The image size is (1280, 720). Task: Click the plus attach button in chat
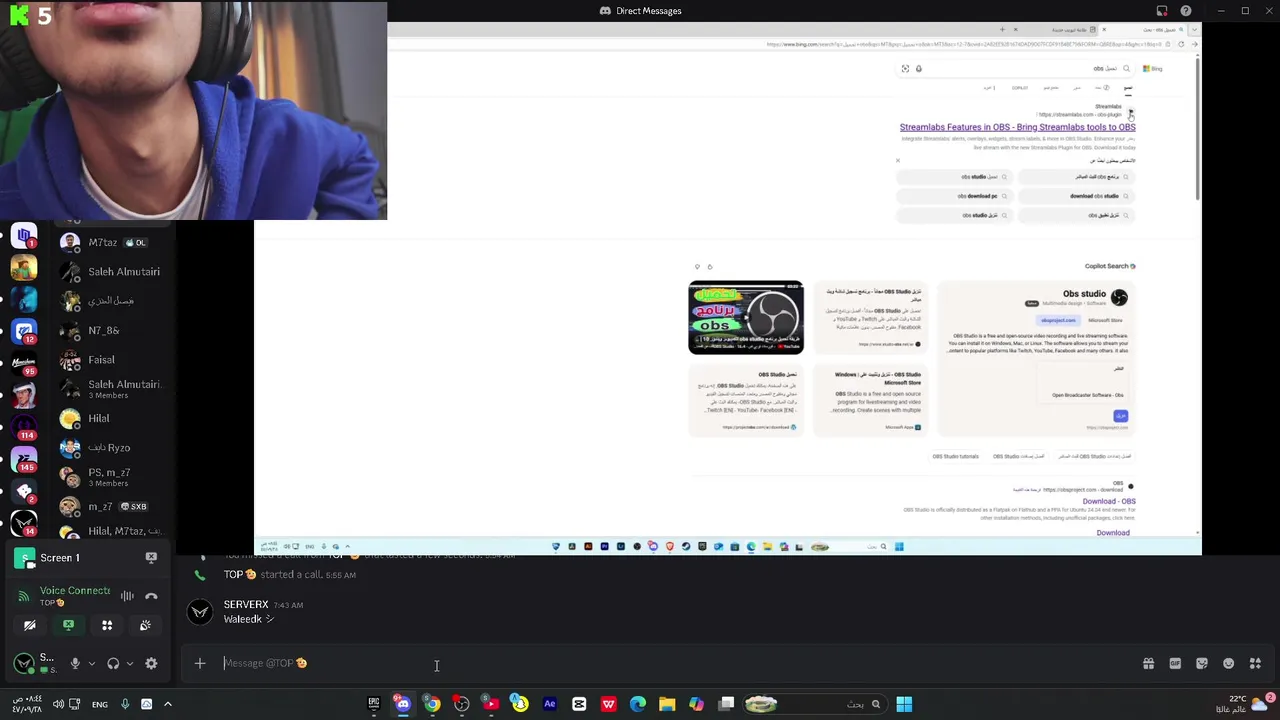200,663
